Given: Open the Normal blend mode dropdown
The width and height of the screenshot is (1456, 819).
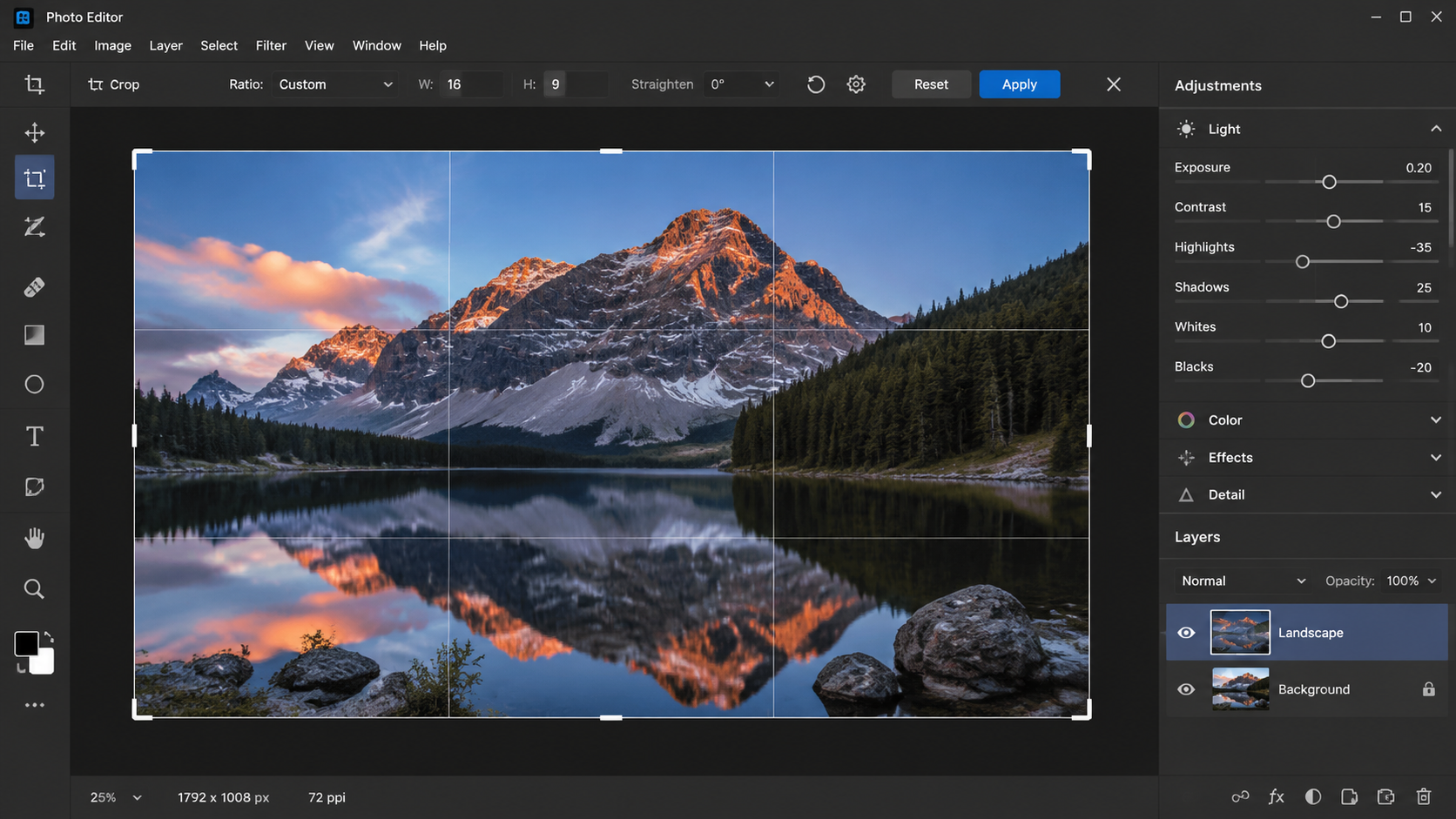Looking at the screenshot, I should click(1243, 581).
